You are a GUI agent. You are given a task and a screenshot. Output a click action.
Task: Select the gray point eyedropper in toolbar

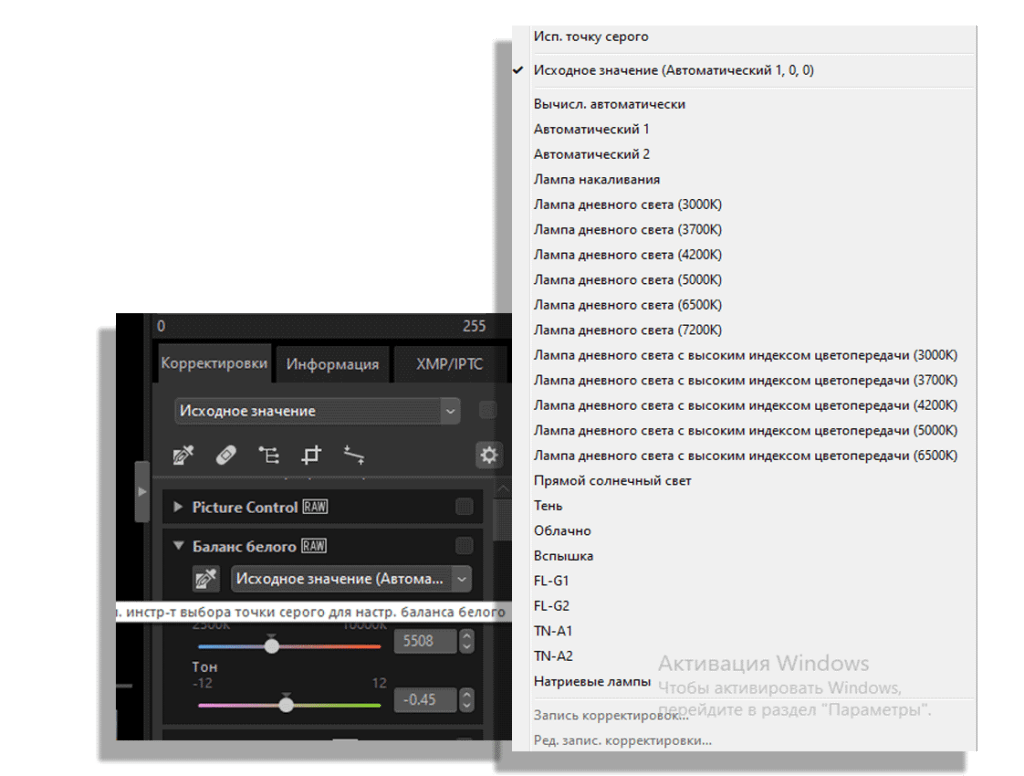click(x=184, y=455)
